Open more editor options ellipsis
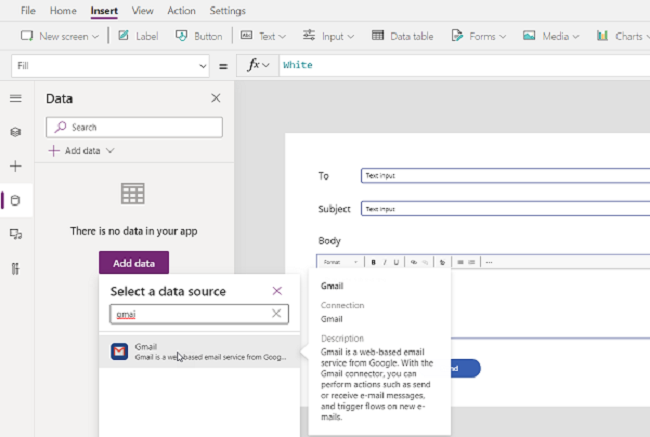650x437 pixels. click(x=489, y=262)
